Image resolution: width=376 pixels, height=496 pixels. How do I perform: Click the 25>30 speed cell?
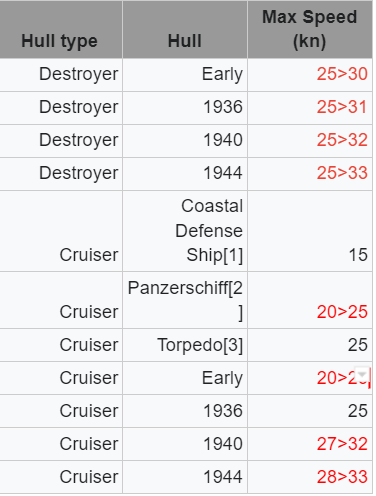[x=310, y=75]
